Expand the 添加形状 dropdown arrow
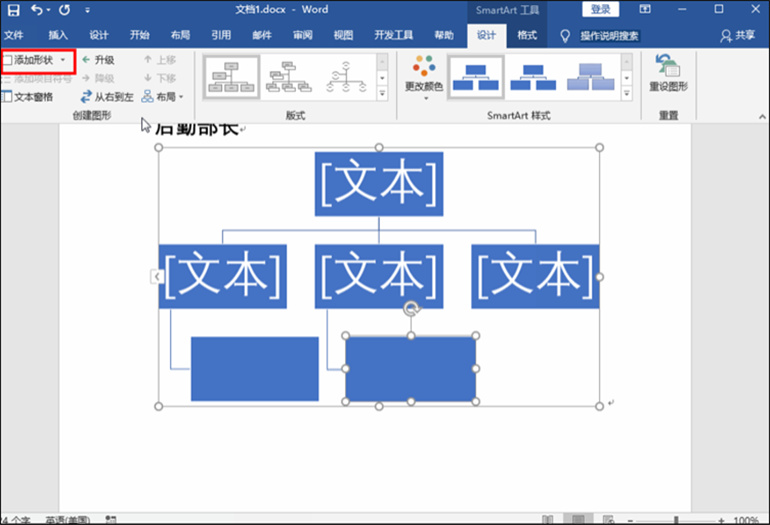 coord(63,60)
